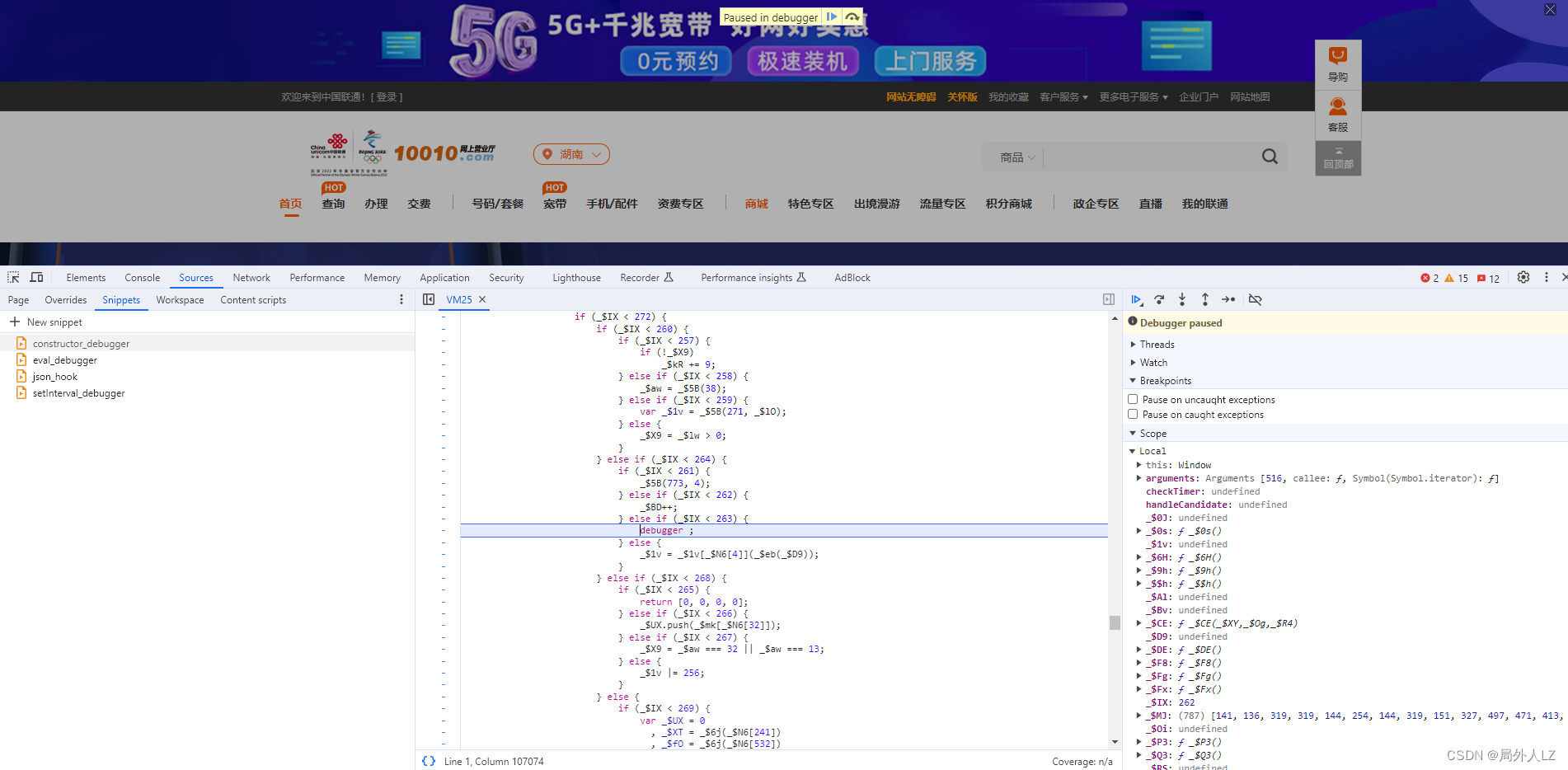Image resolution: width=1568 pixels, height=770 pixels.
Task: Open the eval_debugger snippet
Action: tap(64, 359)
